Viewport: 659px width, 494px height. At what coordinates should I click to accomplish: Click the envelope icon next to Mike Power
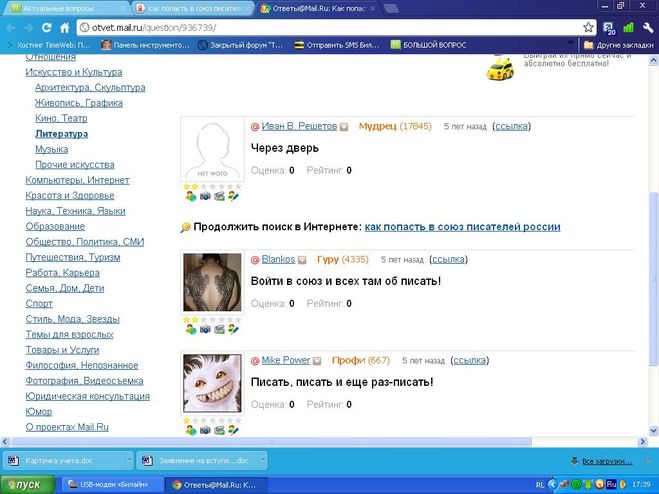point(318,360)
